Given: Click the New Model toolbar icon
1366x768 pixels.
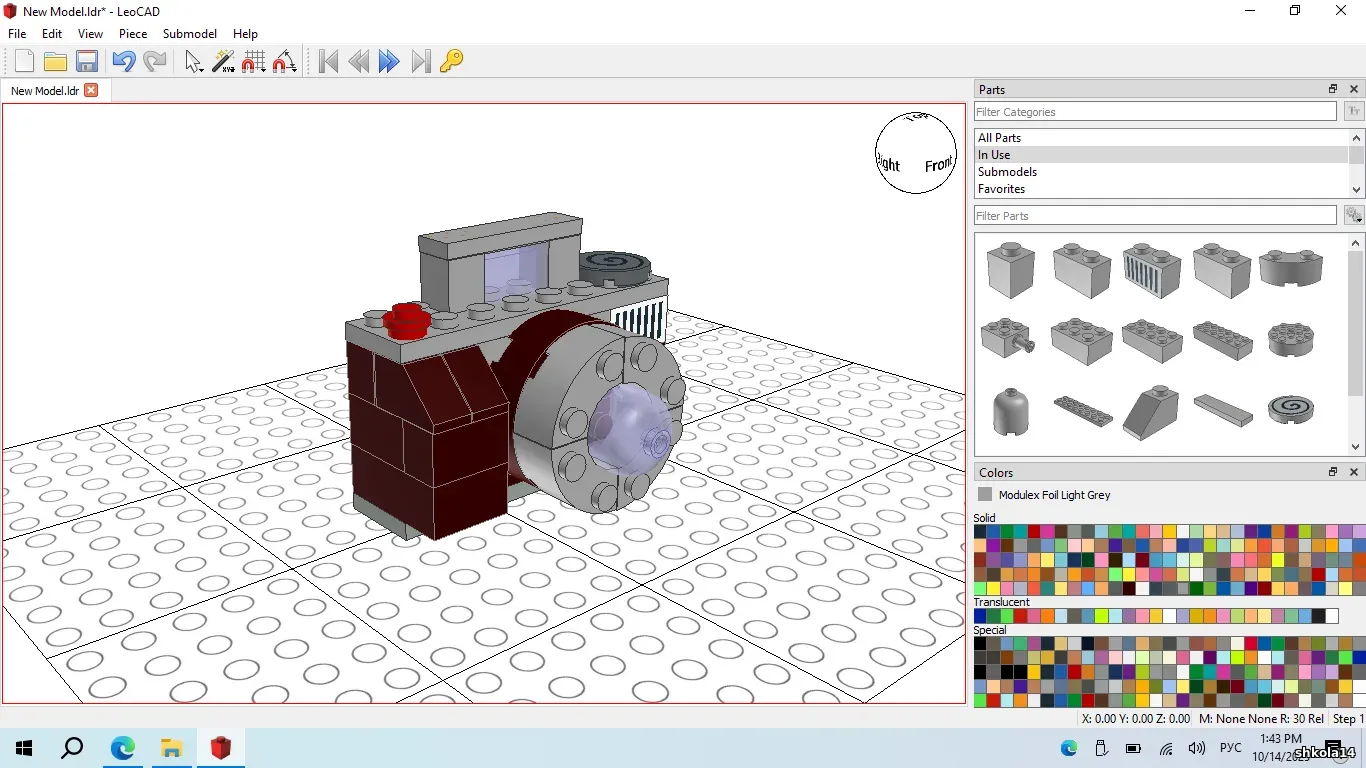Looking at the screenshot, I should 24,62.
